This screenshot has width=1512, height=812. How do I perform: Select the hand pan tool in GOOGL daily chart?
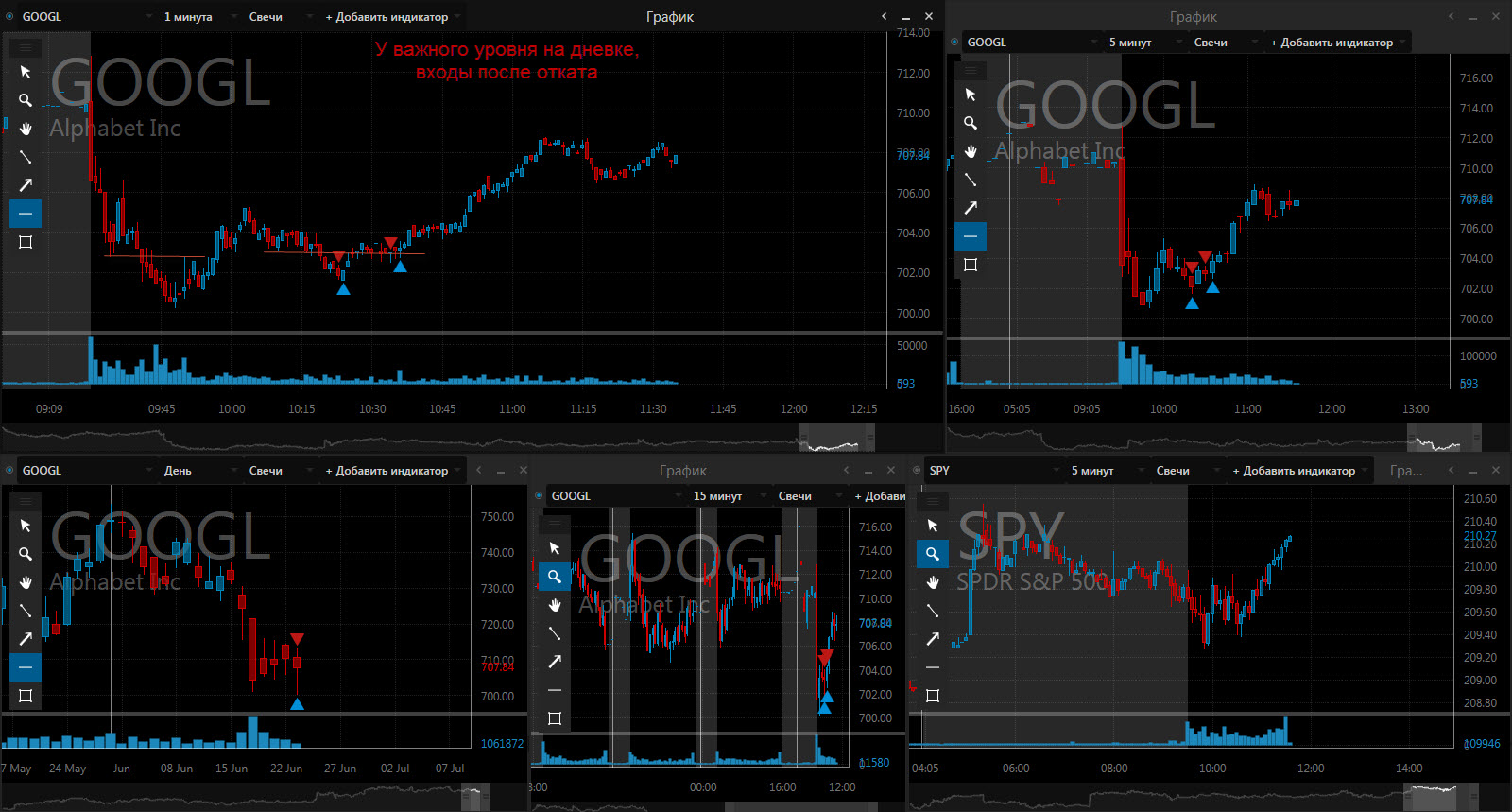pos(26,582)
